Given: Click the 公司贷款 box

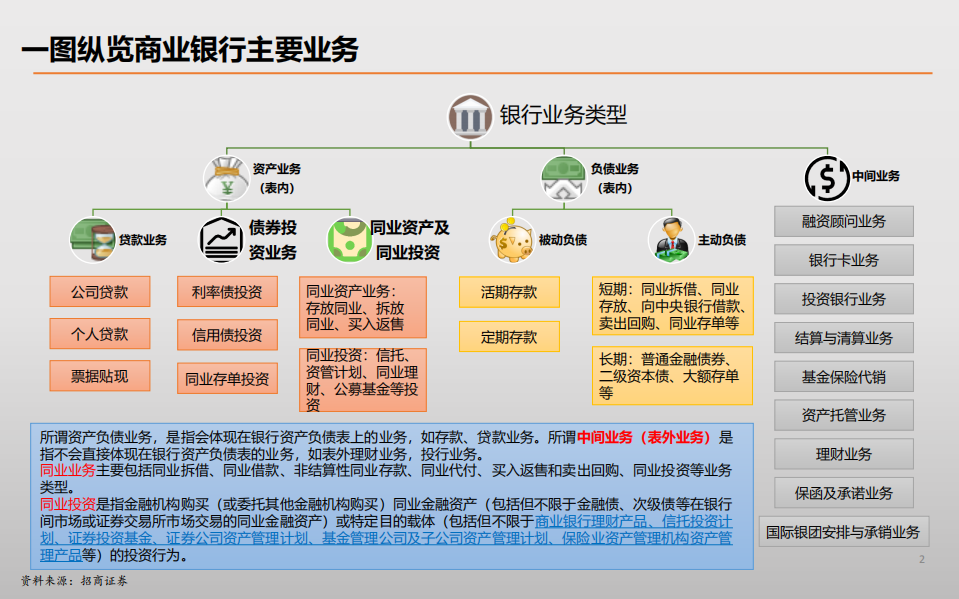Looking at the screenshot, I should tap(99, 291).
